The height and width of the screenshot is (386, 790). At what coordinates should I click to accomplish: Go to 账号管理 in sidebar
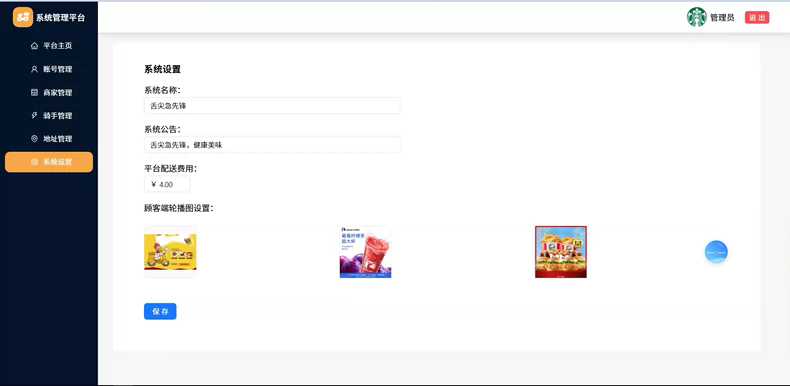click(x=49, y=69)
